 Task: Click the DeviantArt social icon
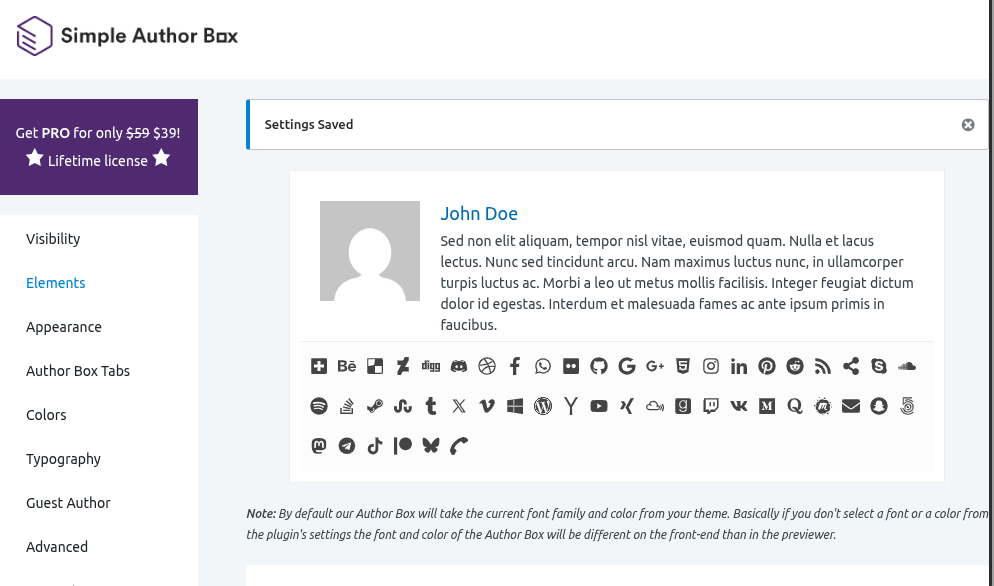point(403,366)
